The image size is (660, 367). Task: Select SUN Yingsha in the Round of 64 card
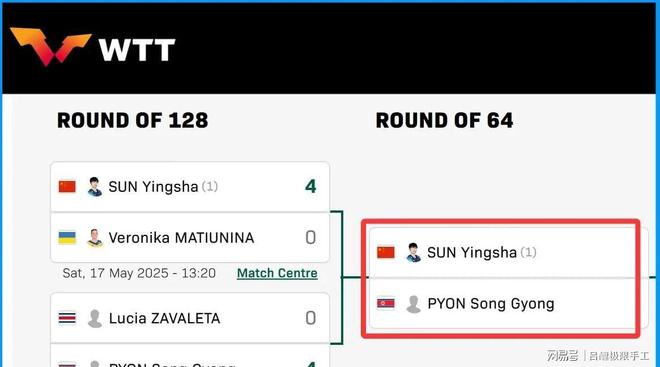(x=472, y=253)
